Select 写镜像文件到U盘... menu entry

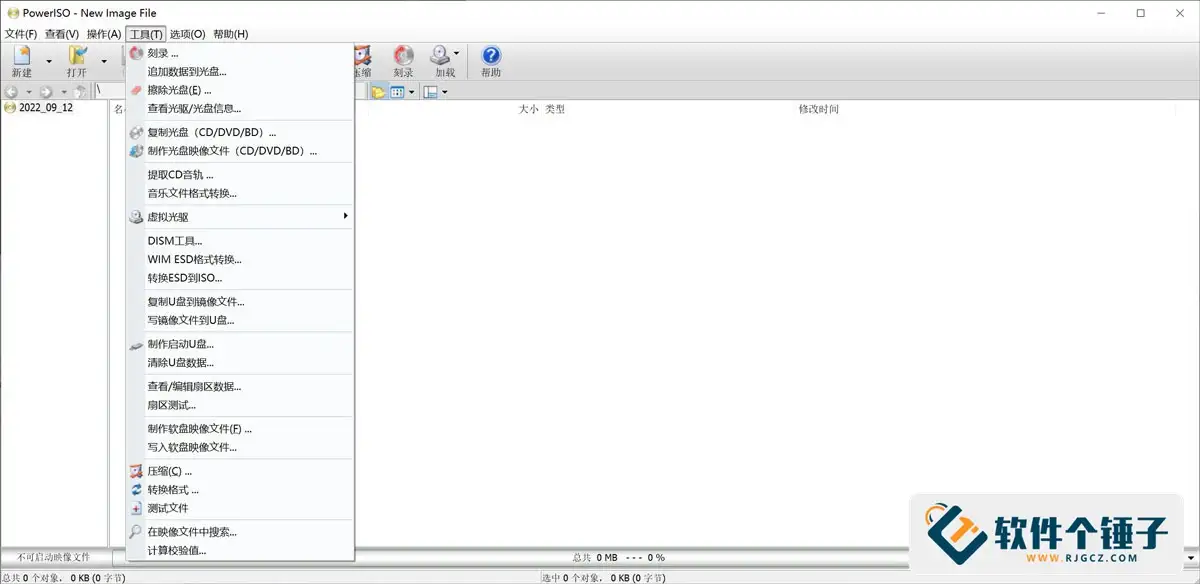coord(240,320)
